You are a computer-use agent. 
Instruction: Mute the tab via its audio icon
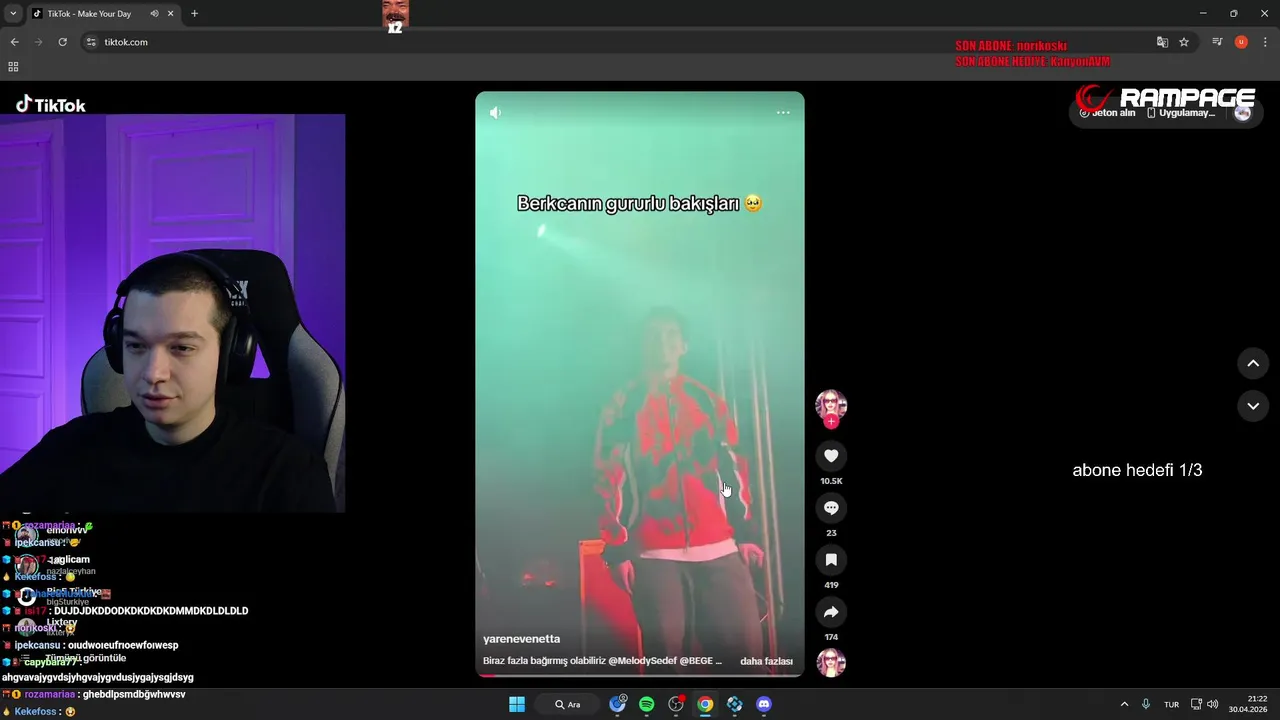coord(154,14)
